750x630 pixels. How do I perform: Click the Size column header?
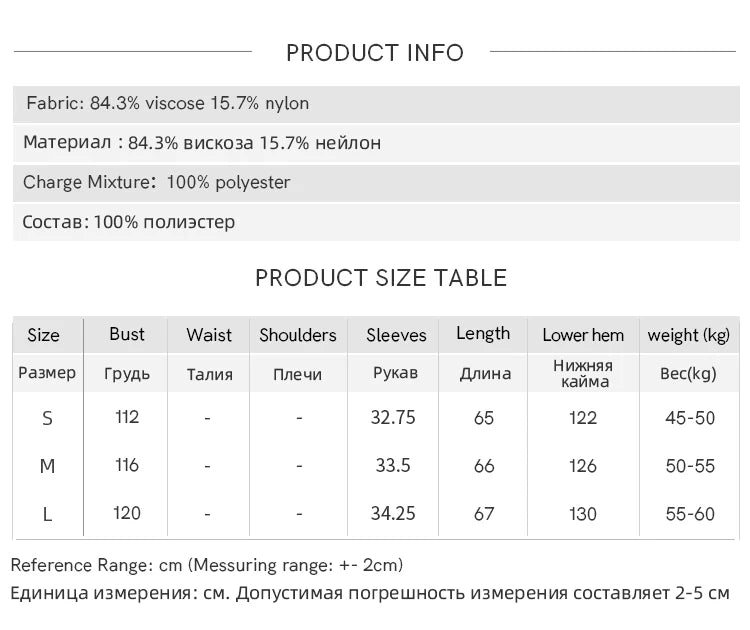(x=44, y=335)
